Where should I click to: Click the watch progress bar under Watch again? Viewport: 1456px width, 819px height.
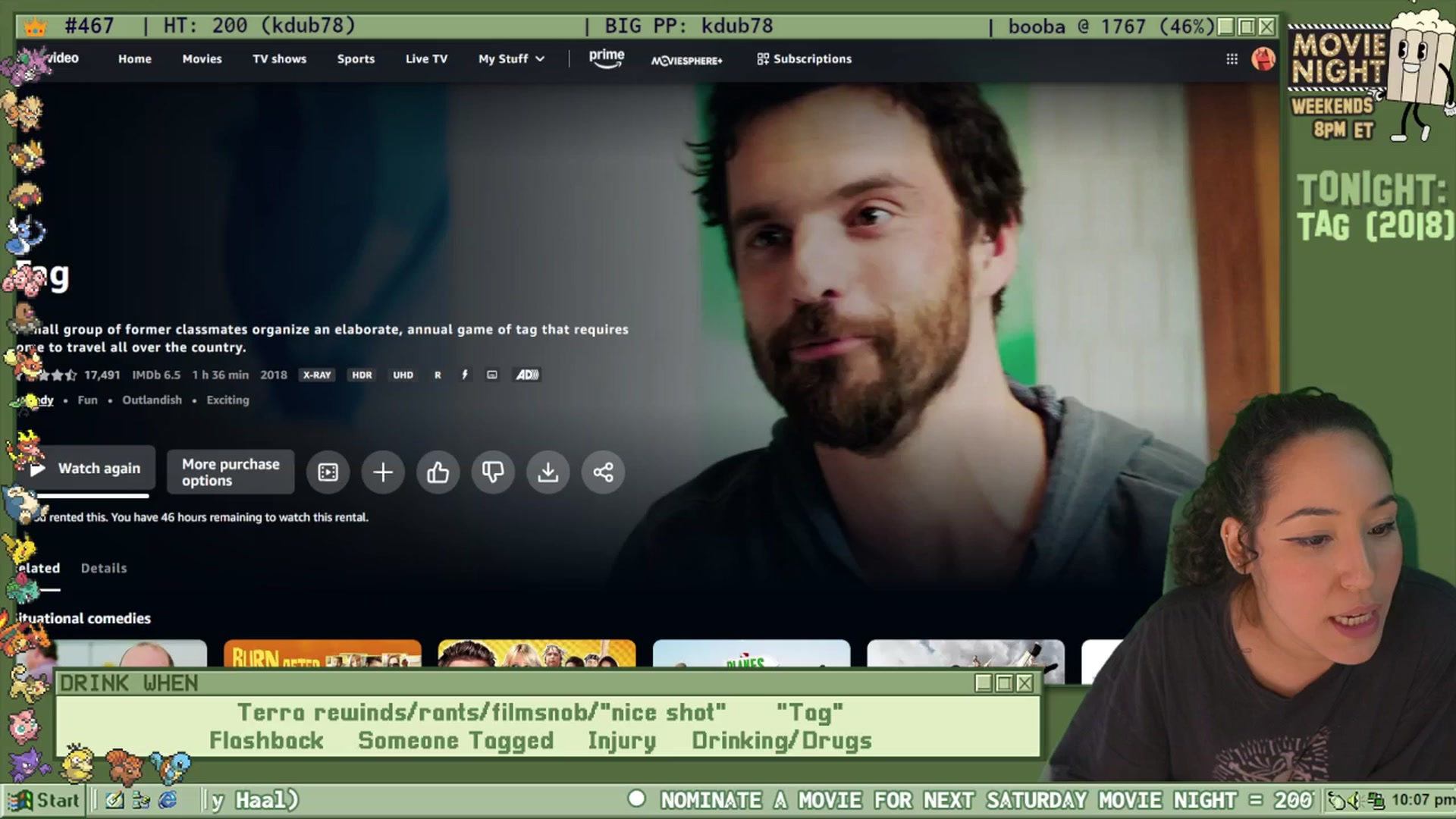91,496
